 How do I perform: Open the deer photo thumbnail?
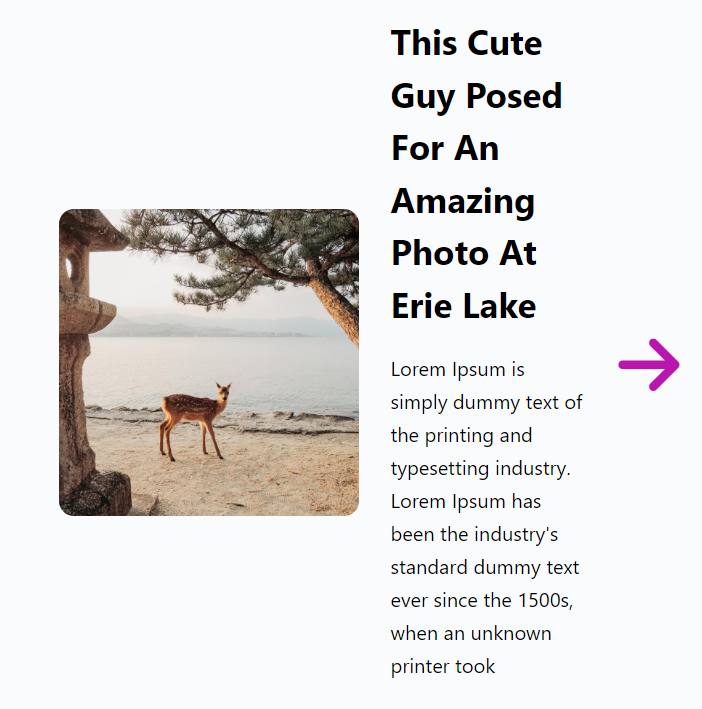tap(208, 362)
